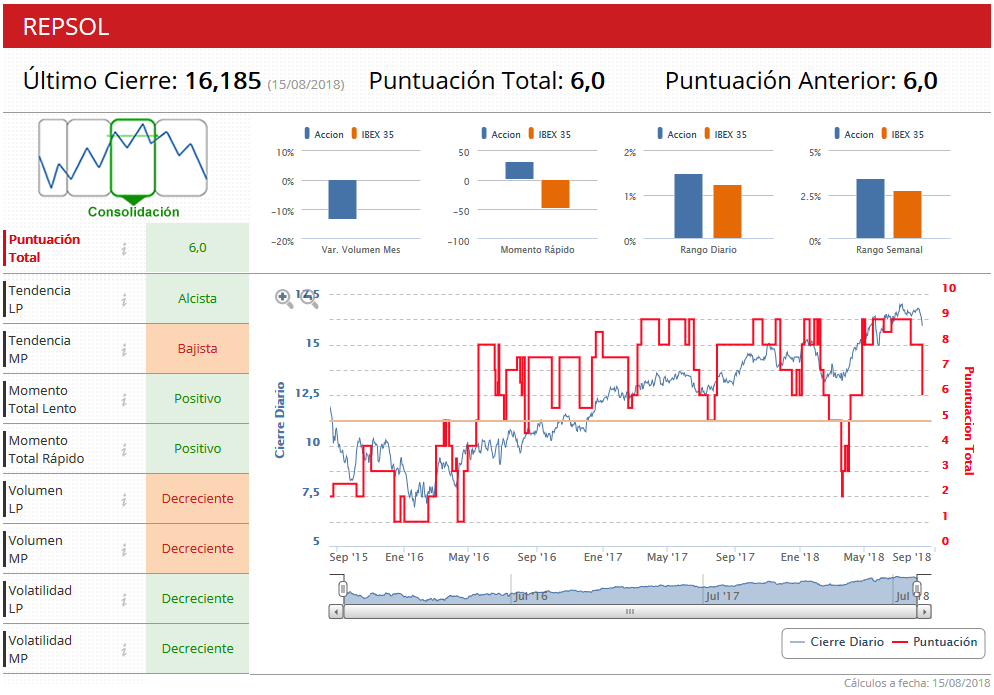This screenshot has width=994, height=695.
Task: Click the zoom out magnifier icon
Action: click(309, 298)
